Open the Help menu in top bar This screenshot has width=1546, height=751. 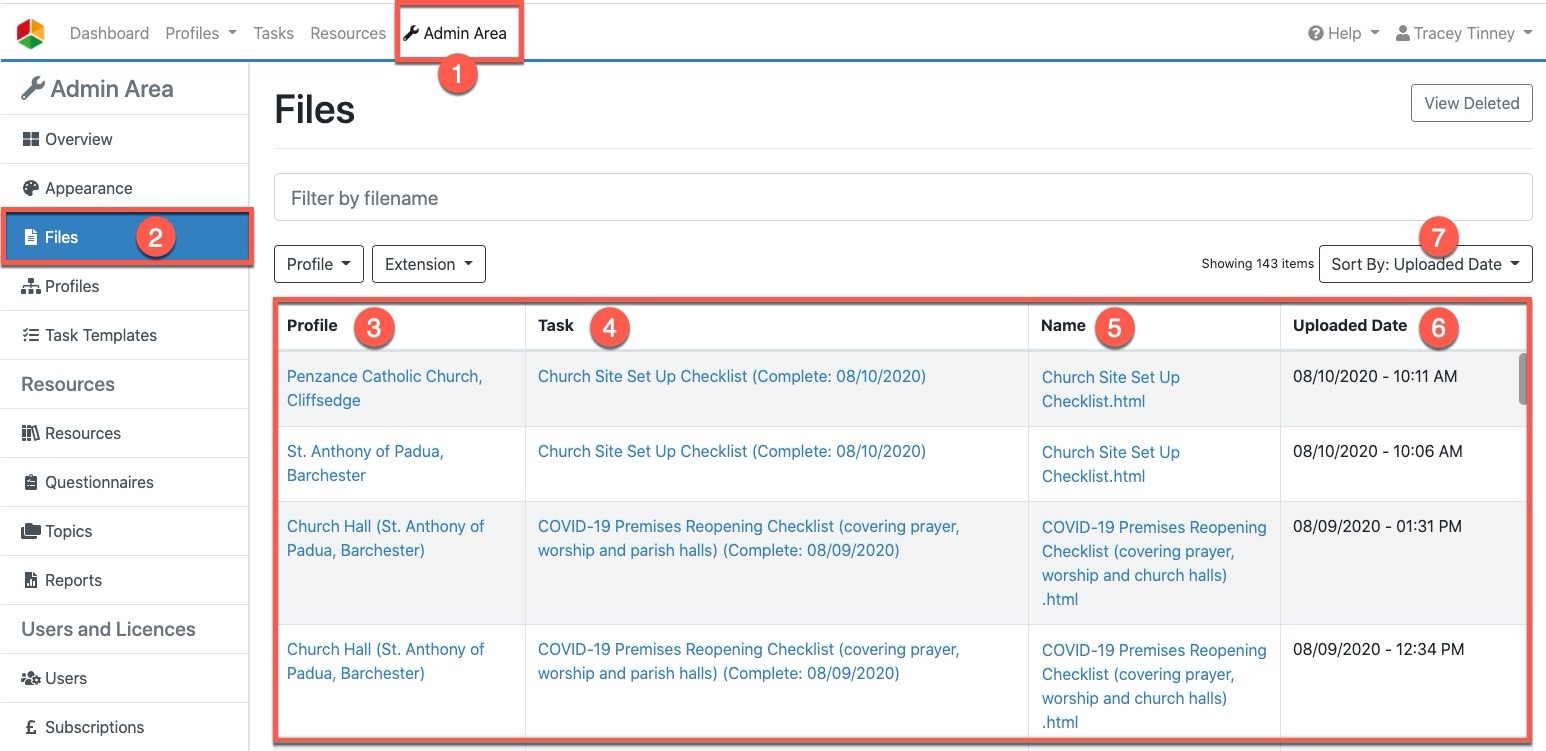click(1343, 33)
